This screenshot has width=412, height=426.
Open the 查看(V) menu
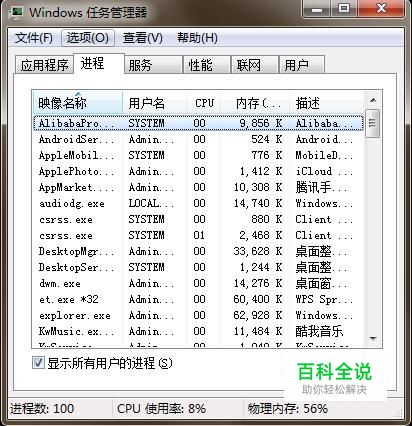(143, 38)
